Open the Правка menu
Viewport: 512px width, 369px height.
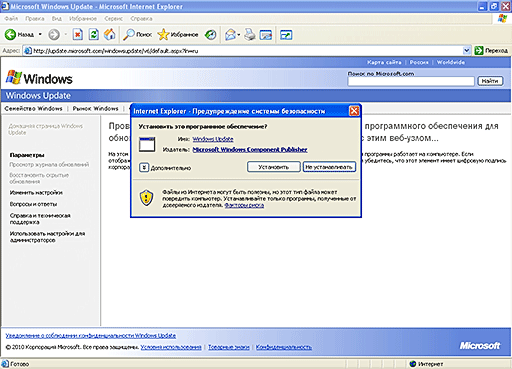coord(35,19)
